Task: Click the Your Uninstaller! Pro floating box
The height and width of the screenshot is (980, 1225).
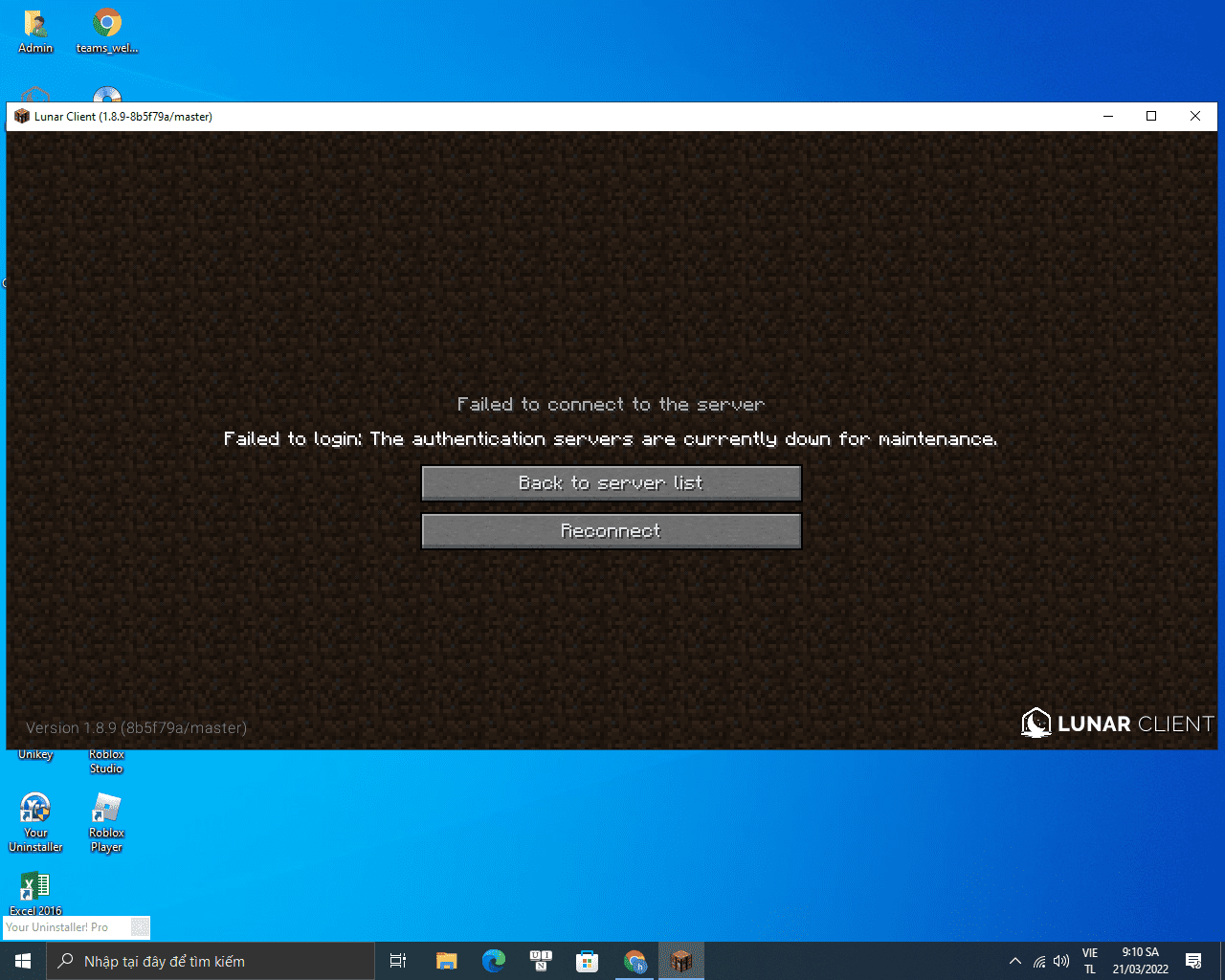Action: click(77, 927)
